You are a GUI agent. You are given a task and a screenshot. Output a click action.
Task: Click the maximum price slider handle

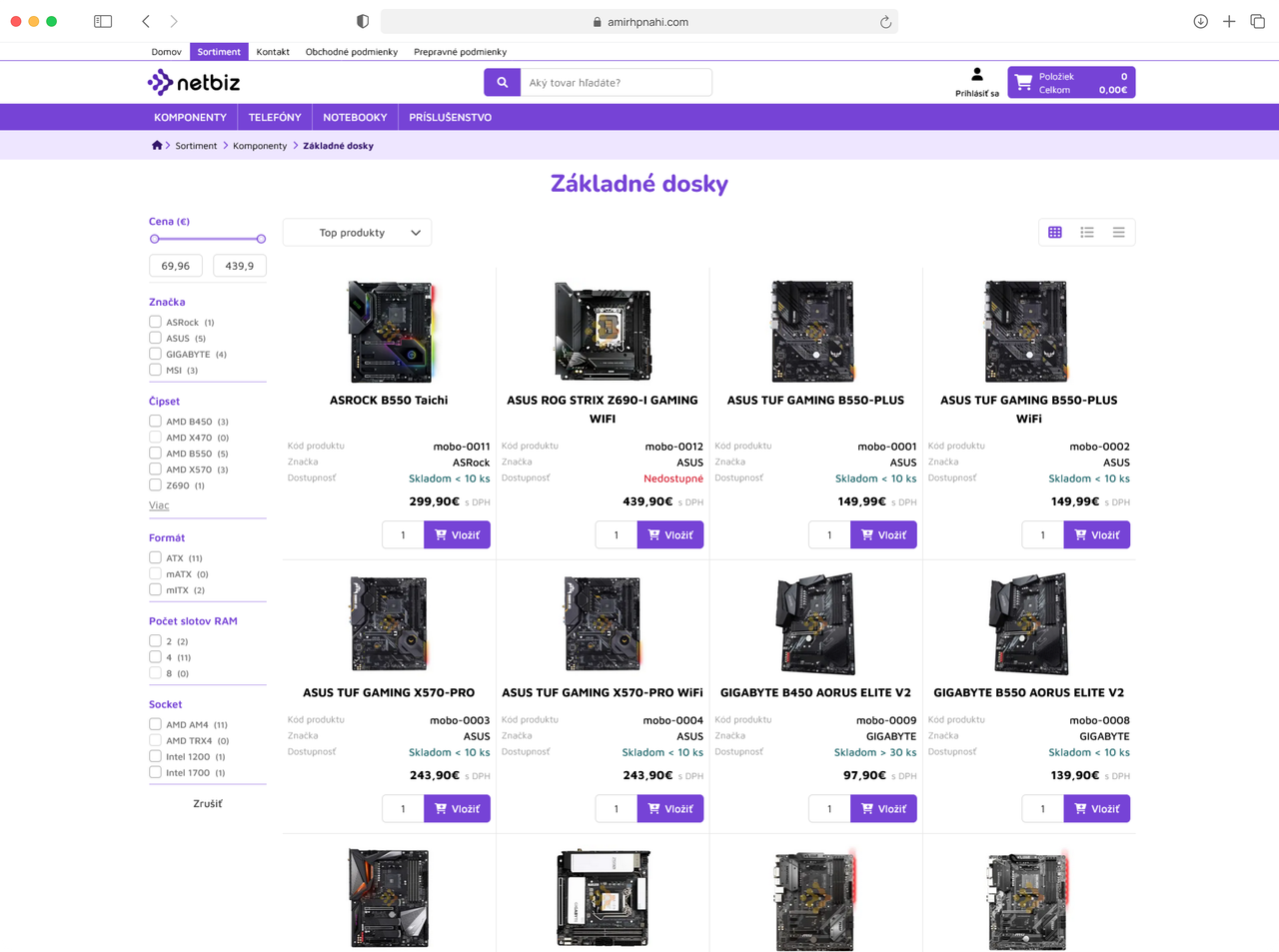261,239
